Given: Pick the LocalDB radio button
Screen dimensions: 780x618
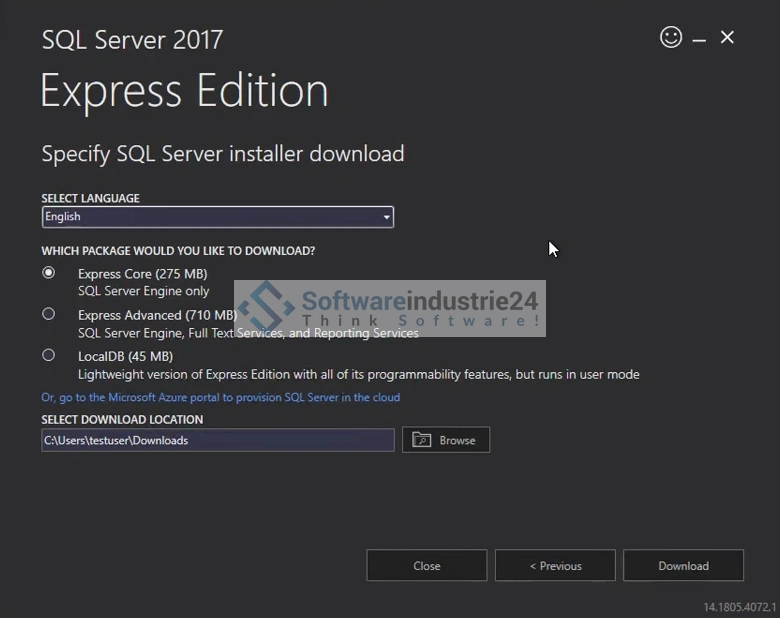Looking at the screenshot, I should click(x=48, y=355).
